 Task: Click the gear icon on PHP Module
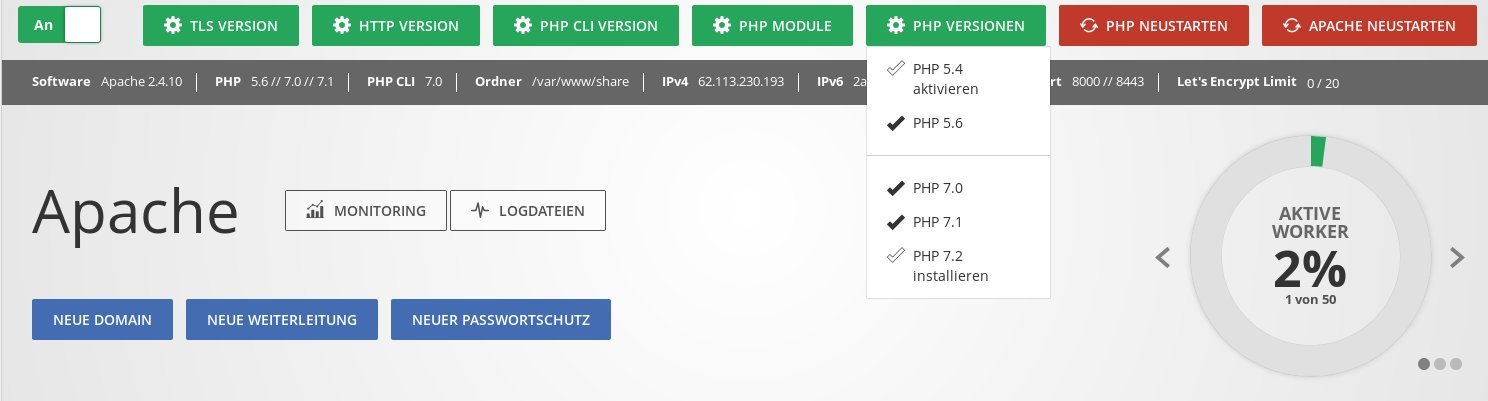[x=722, y=26]
